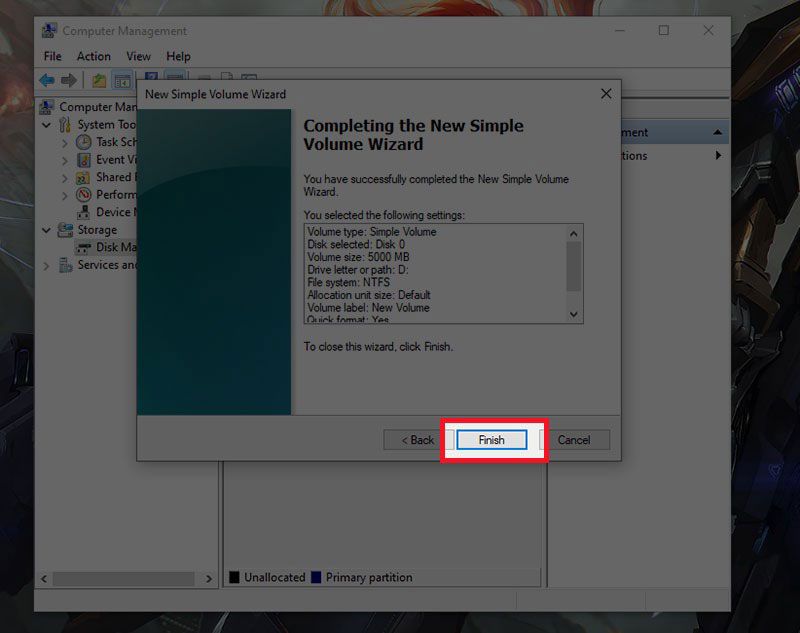Click the Disk Management drive icon
This screenshot has height=633, width=800.
84,248
